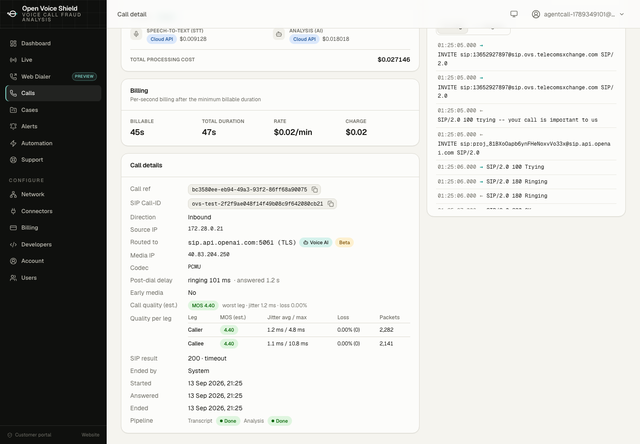Open Developers code icon
This screenshot has width=640, height=444.
tap(13, 244)
